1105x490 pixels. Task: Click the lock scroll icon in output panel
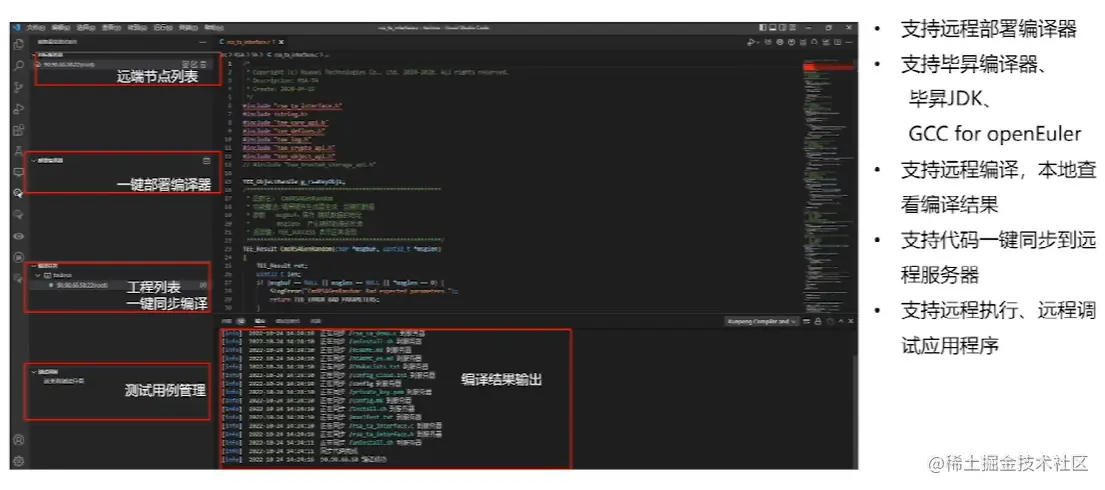[817, 321]
